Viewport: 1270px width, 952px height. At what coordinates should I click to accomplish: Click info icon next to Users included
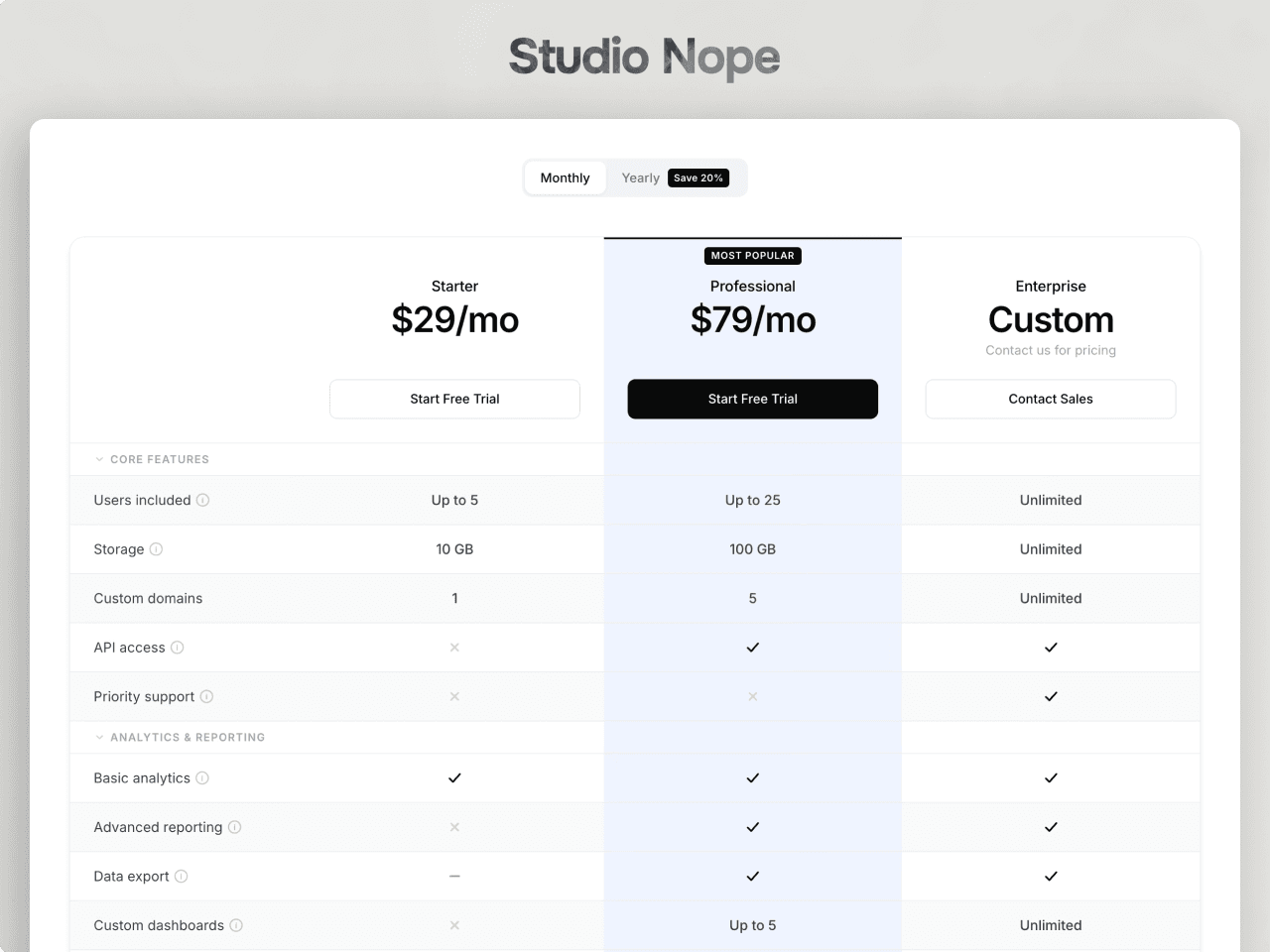(202, 500)
